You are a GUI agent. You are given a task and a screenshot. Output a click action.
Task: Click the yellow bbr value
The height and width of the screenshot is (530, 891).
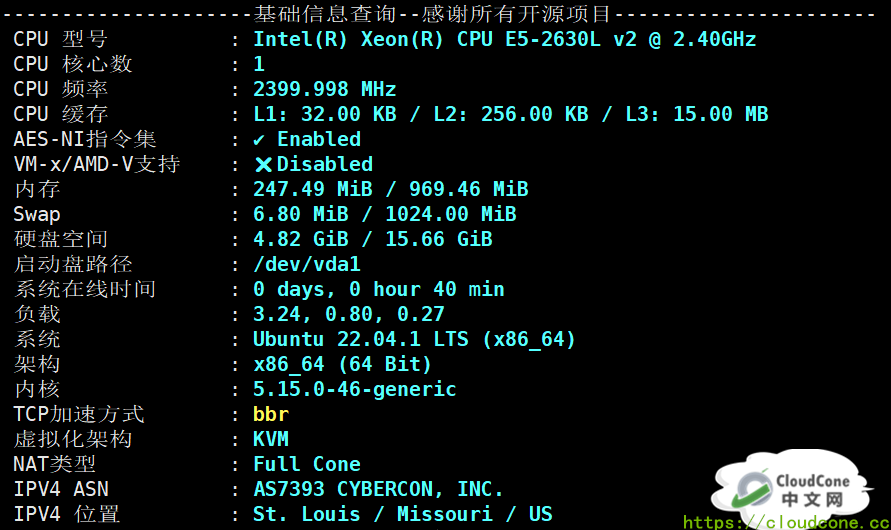pyautogui.click(x=271, y=415)
